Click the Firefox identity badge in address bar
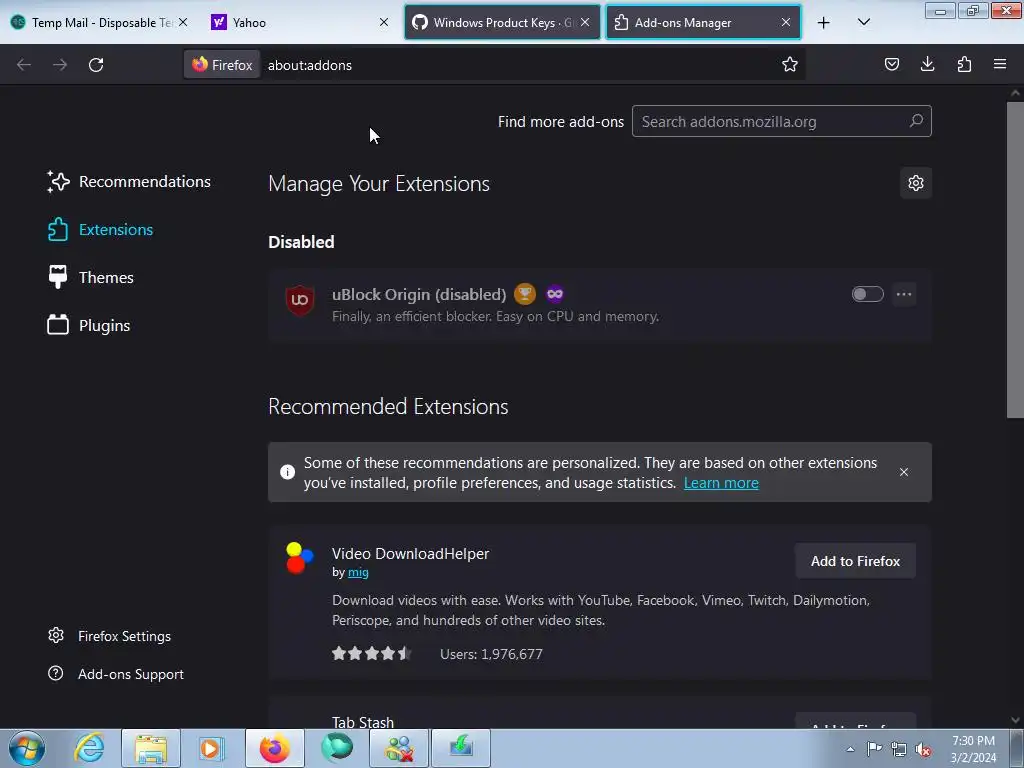Viewport: 1024px width, 768px height. click(222, 65)
